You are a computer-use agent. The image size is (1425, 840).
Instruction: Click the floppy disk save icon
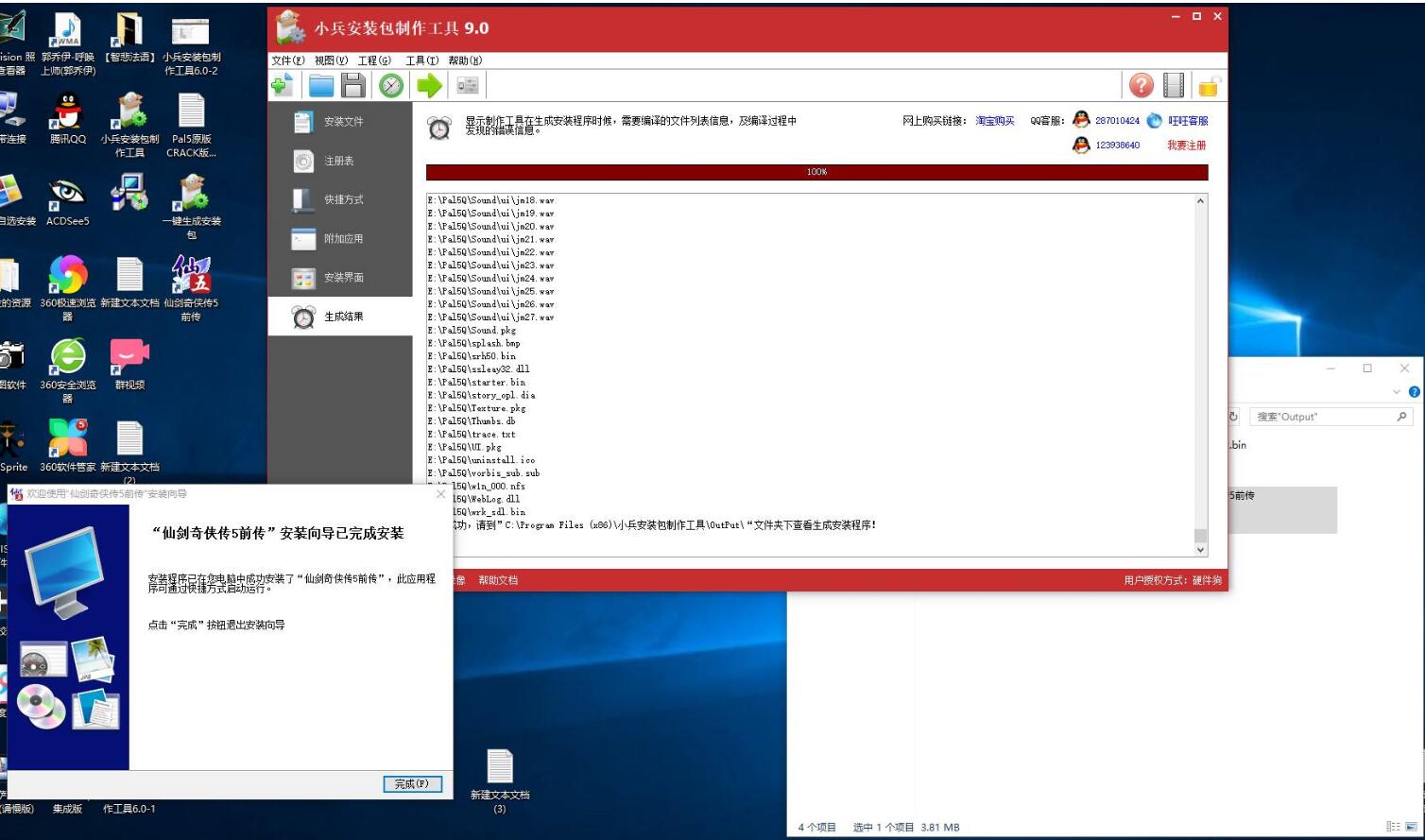pyautogui.click(x=353, y=86)
